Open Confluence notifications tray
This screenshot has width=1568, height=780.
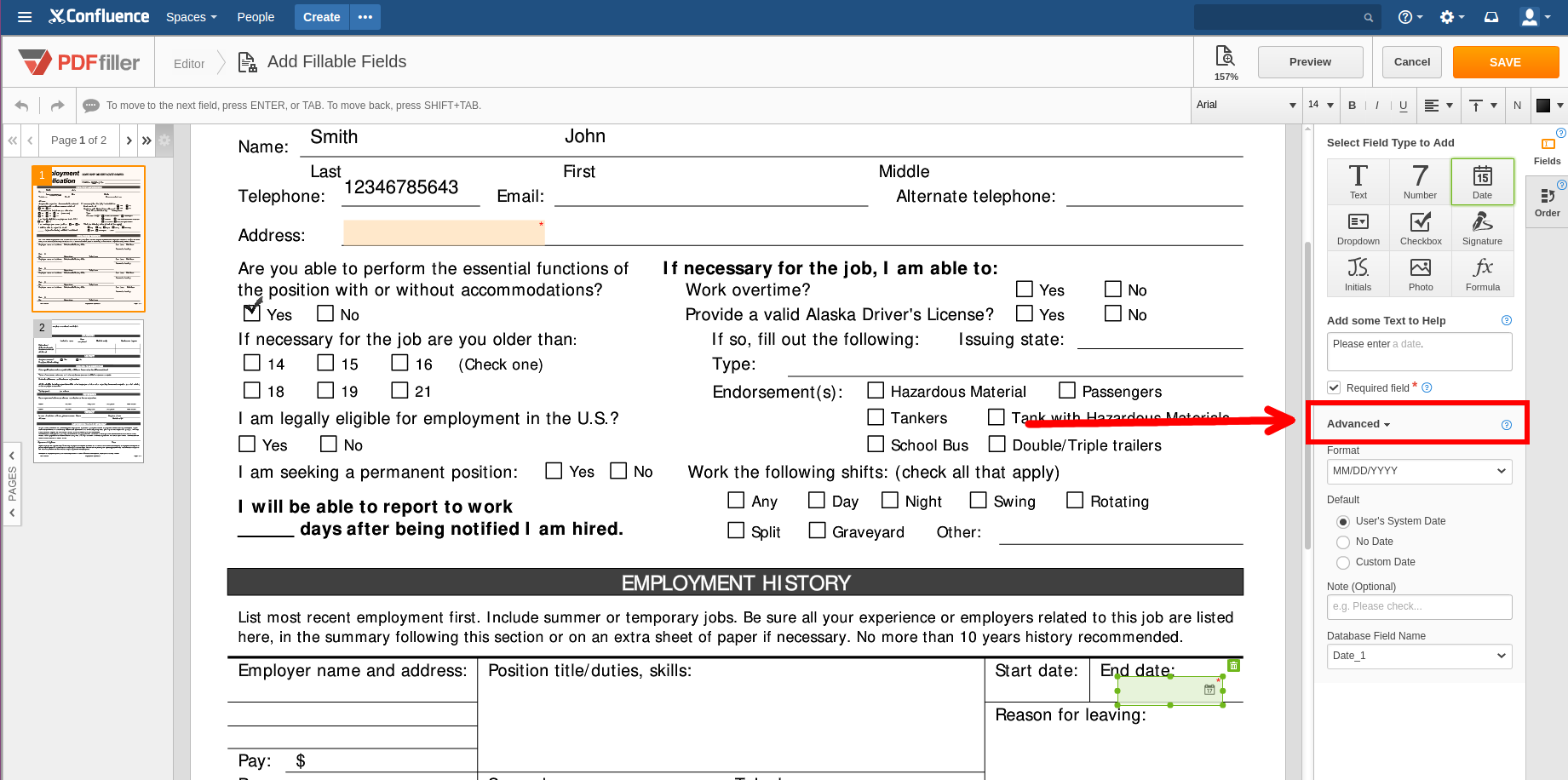(1491, 17)
